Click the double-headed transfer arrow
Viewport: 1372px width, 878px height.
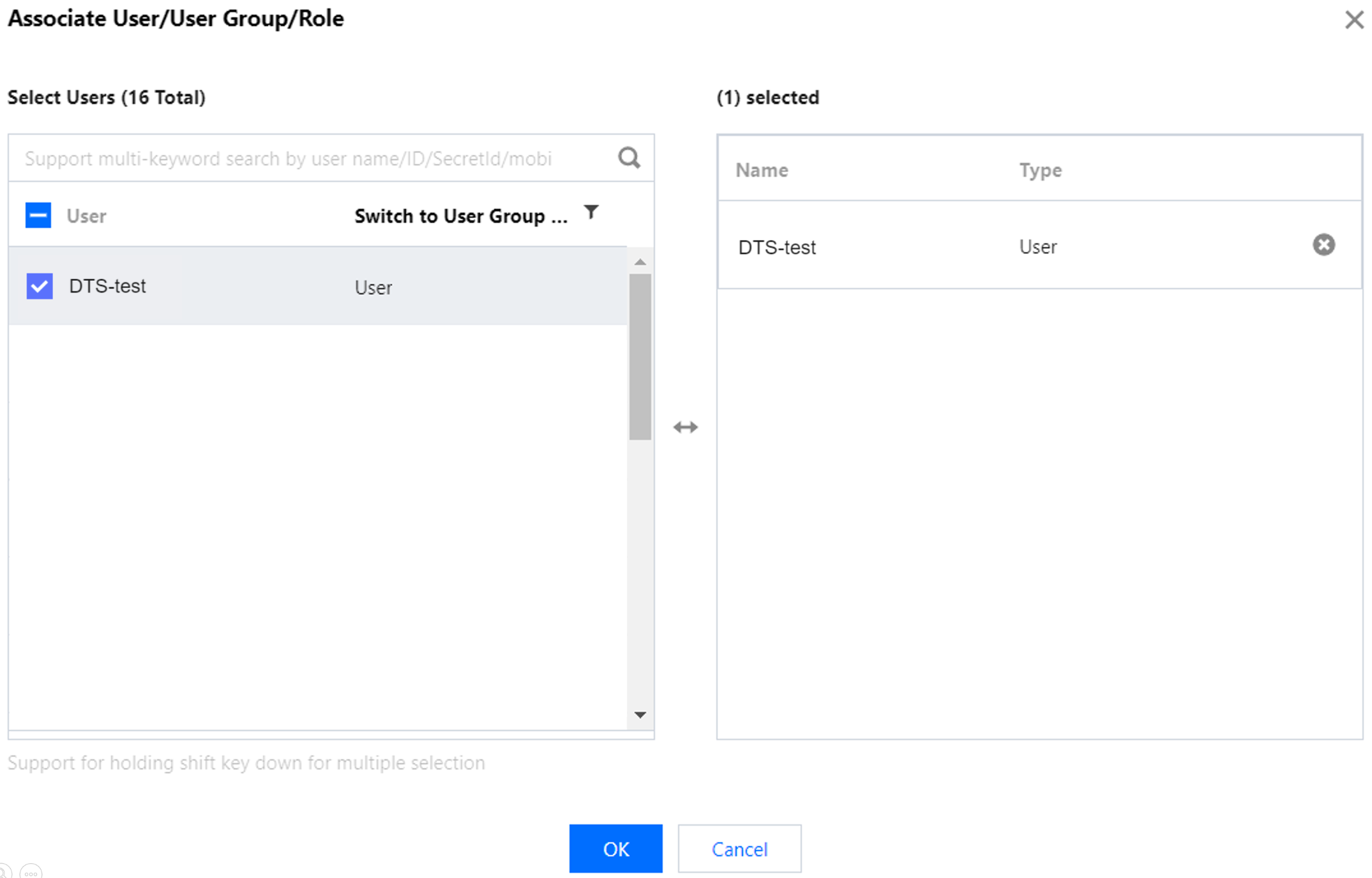[685, 427]
